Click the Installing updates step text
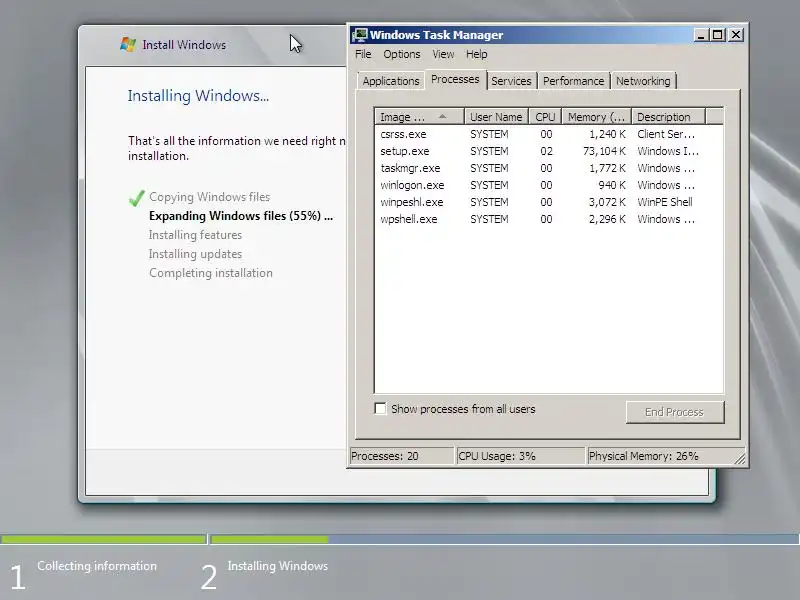 tap(195, 254)
